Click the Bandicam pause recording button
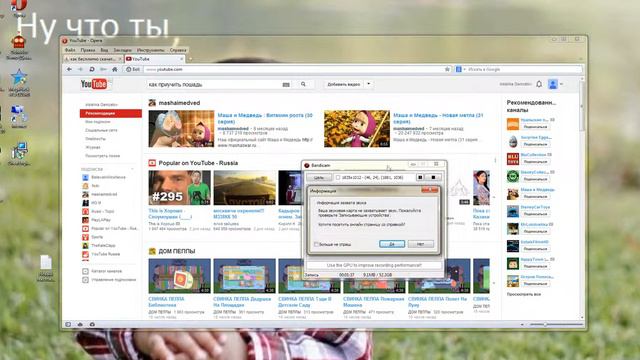The image size is (640, 360). pyautogui.click(x=420, y=178)
